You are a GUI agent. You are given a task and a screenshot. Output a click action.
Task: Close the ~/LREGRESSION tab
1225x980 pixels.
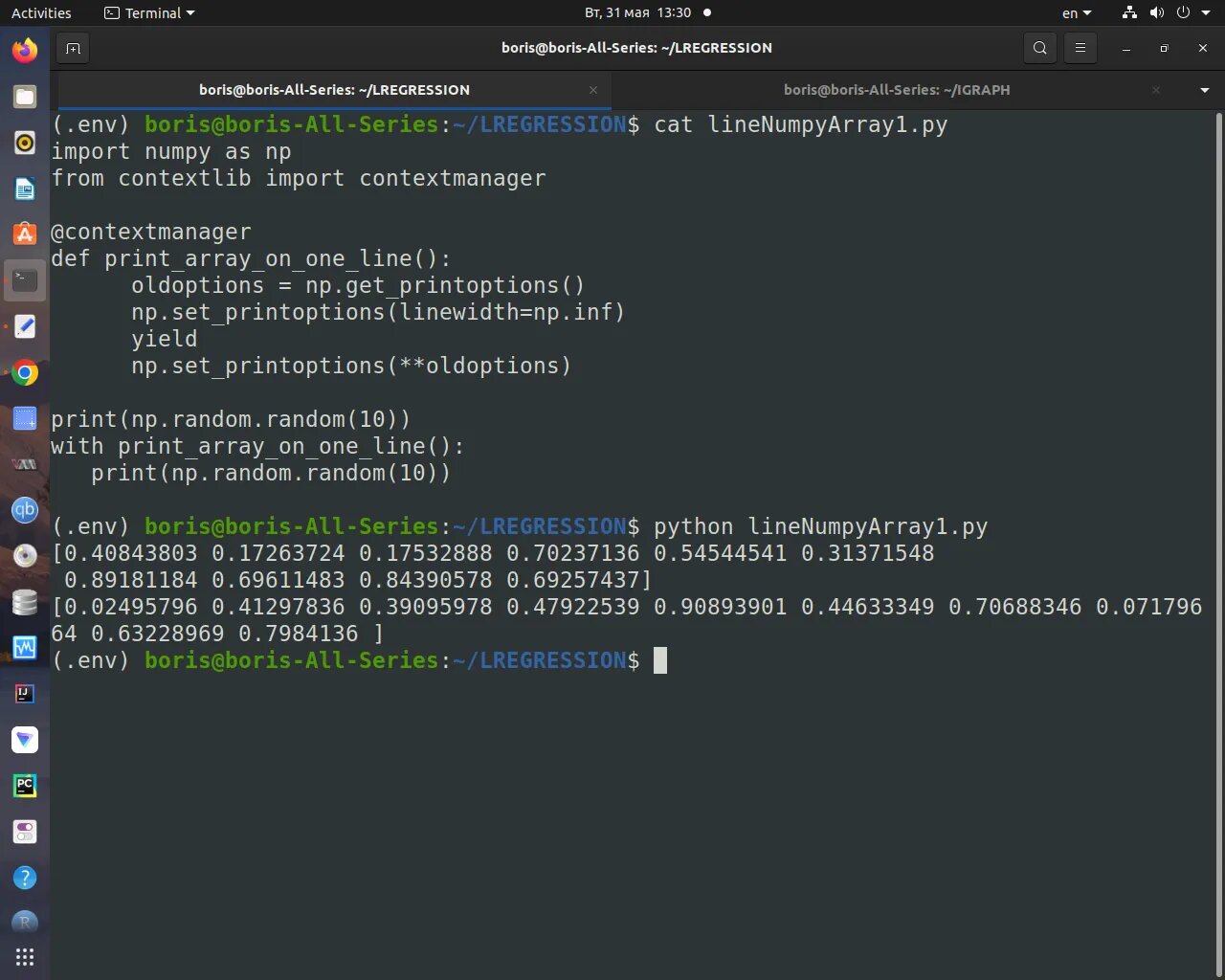[x=593, y=90]
